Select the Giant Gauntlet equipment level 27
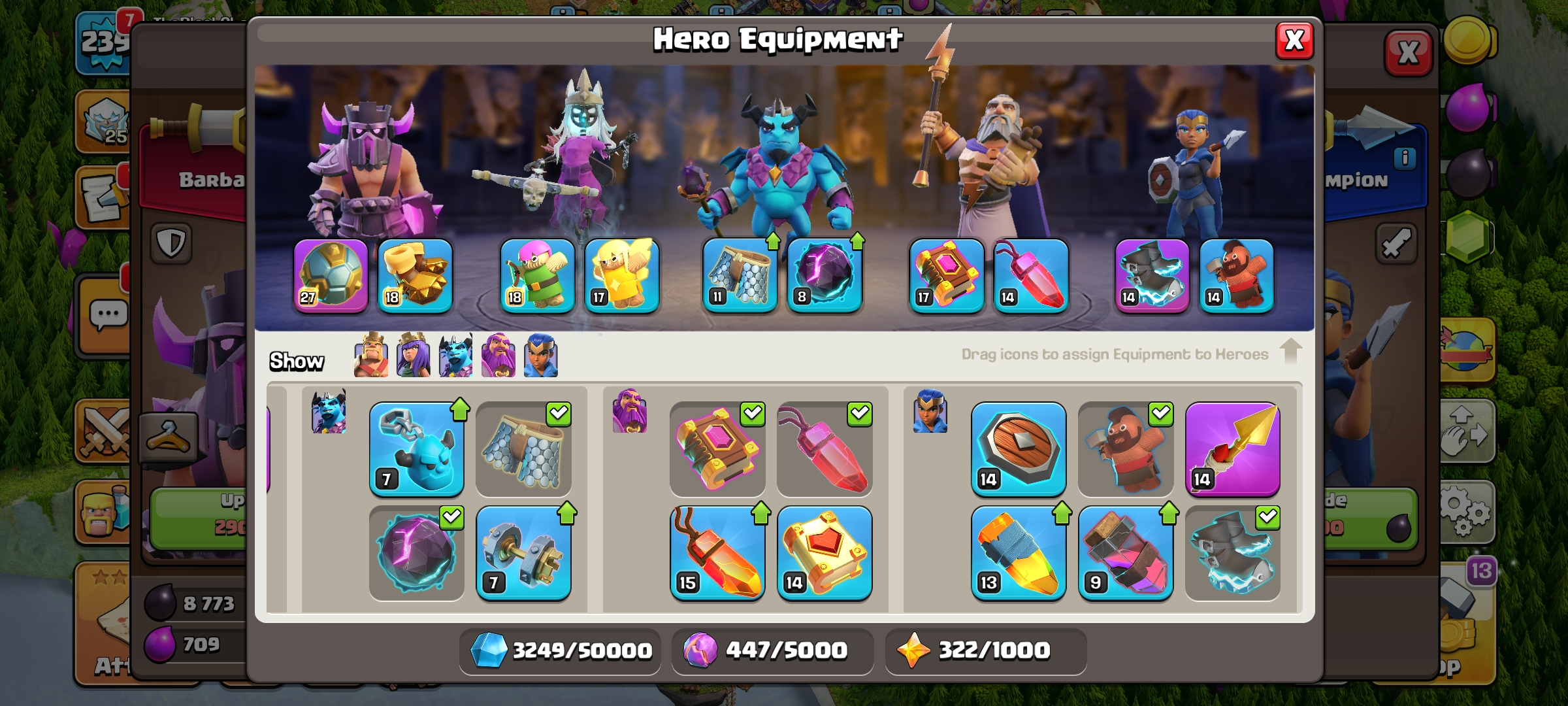 331,275
